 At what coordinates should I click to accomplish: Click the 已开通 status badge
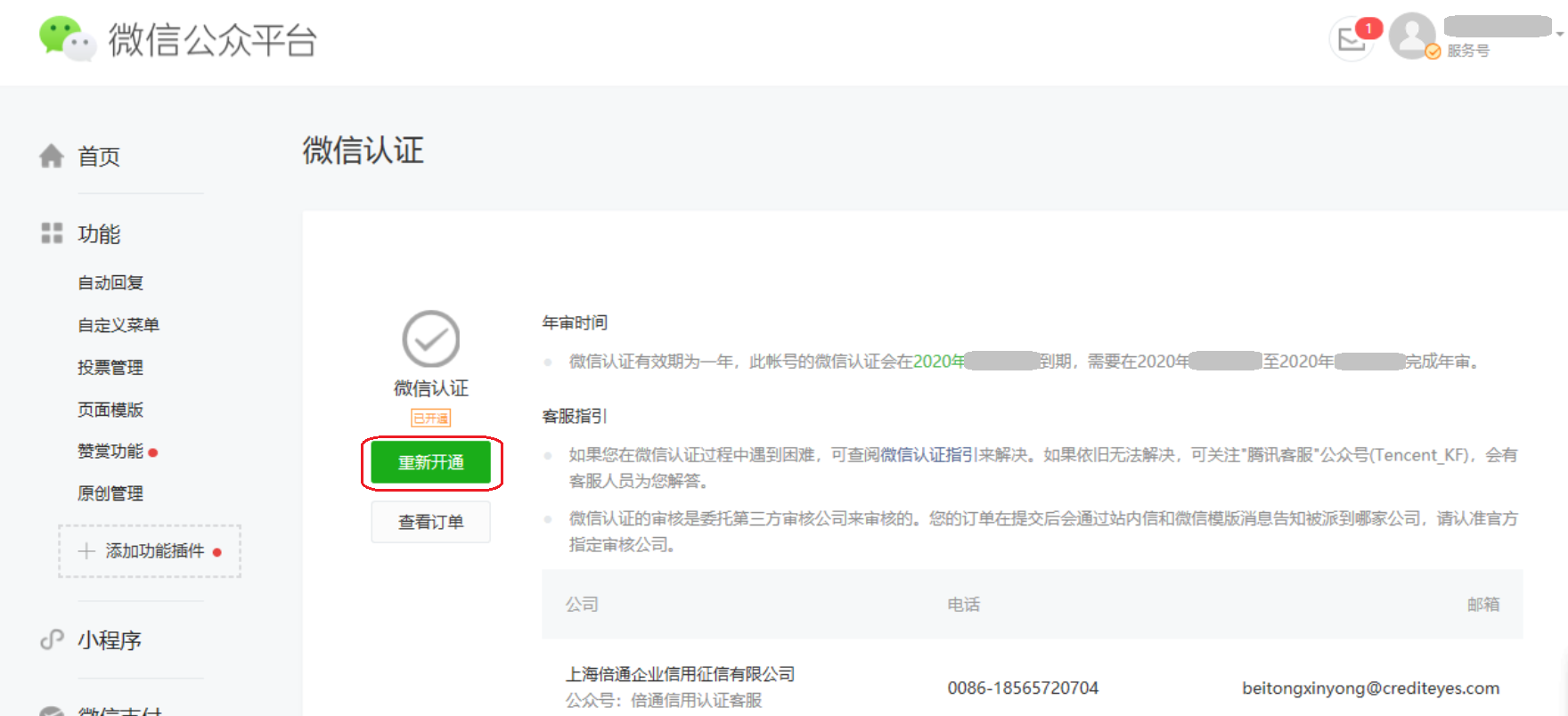431,418
